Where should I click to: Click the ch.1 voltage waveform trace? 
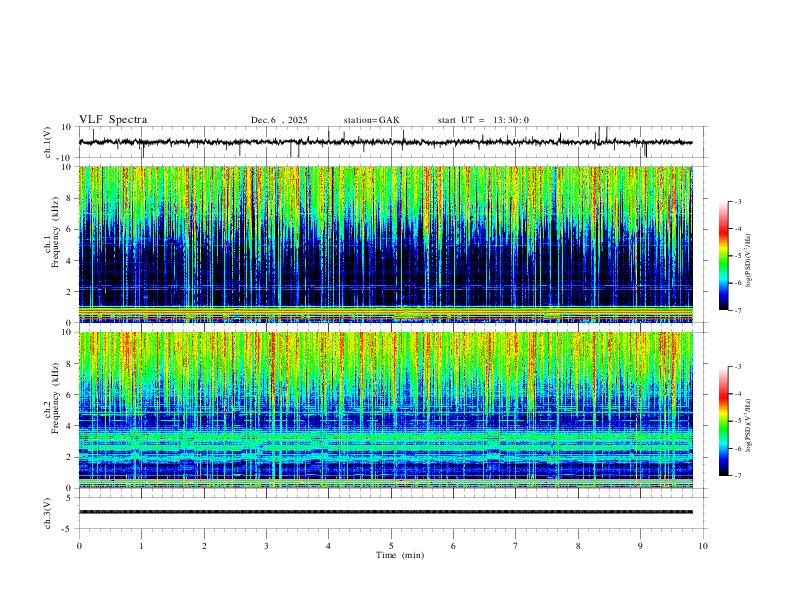(385, 142)
